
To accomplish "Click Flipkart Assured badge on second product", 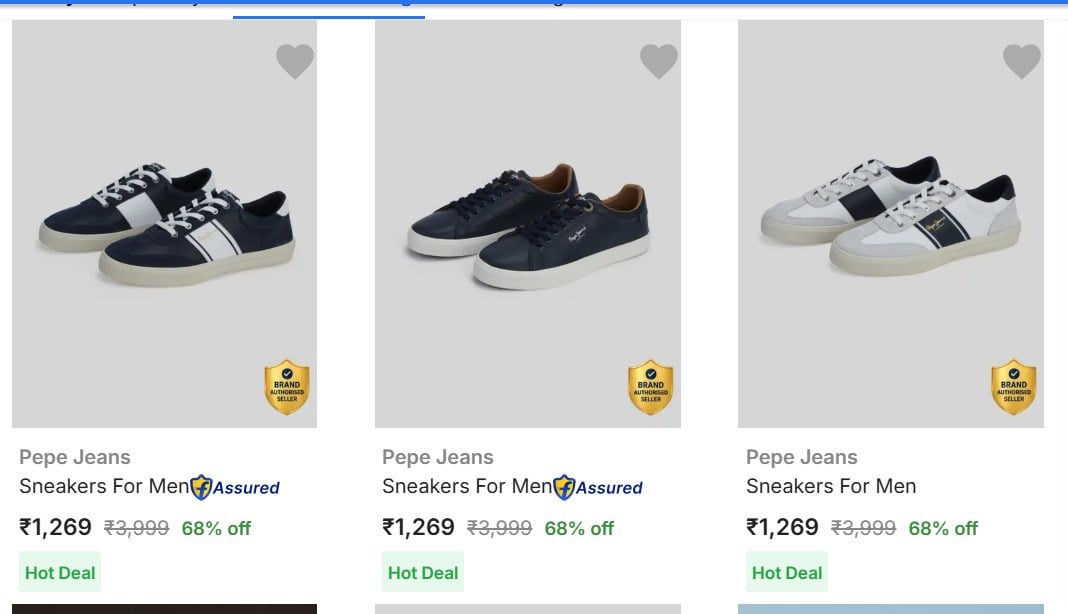I will pos(598,487).
